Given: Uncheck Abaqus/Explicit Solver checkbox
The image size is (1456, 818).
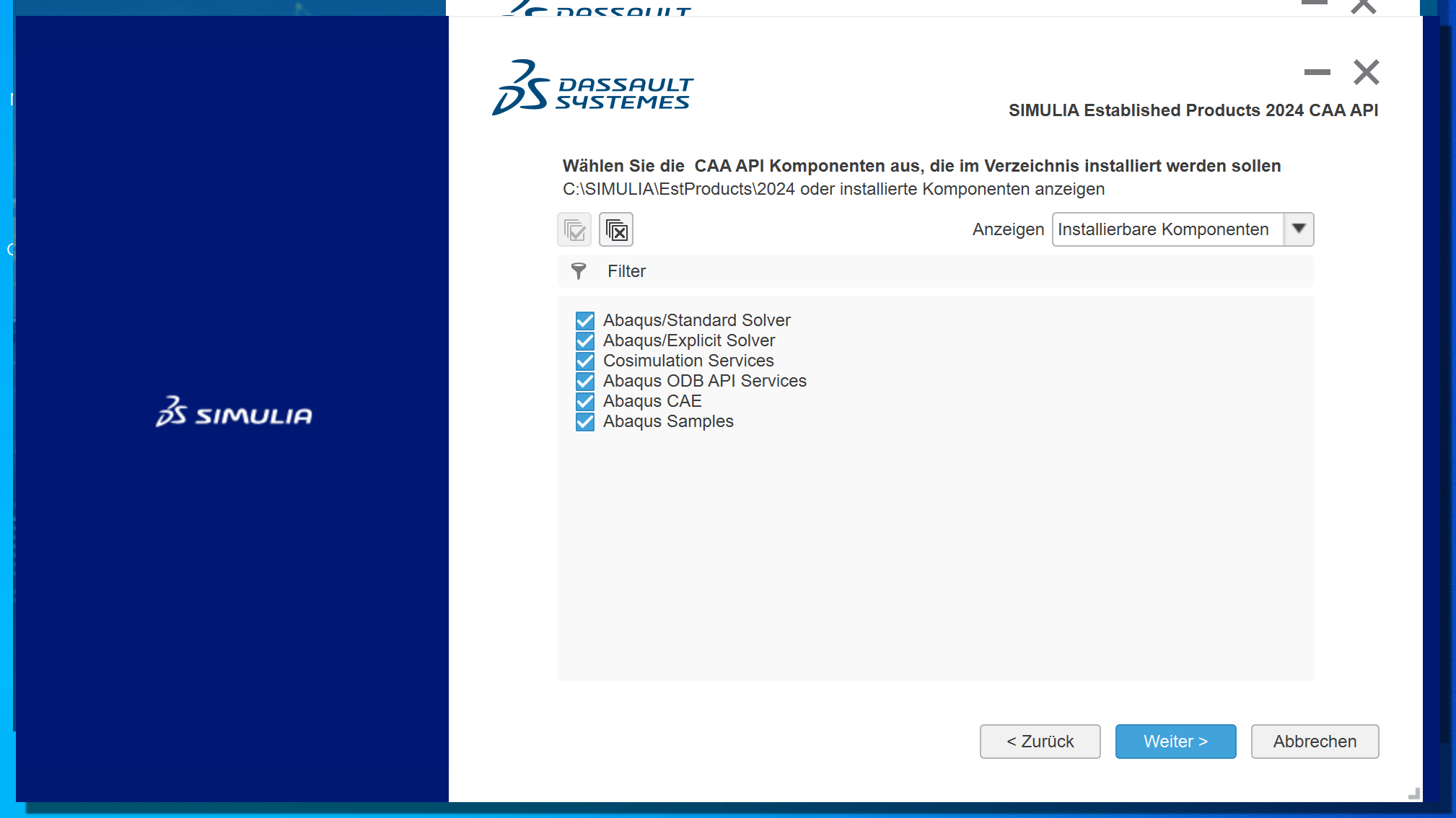Looking at the screenshot, I should click(585, 340).
